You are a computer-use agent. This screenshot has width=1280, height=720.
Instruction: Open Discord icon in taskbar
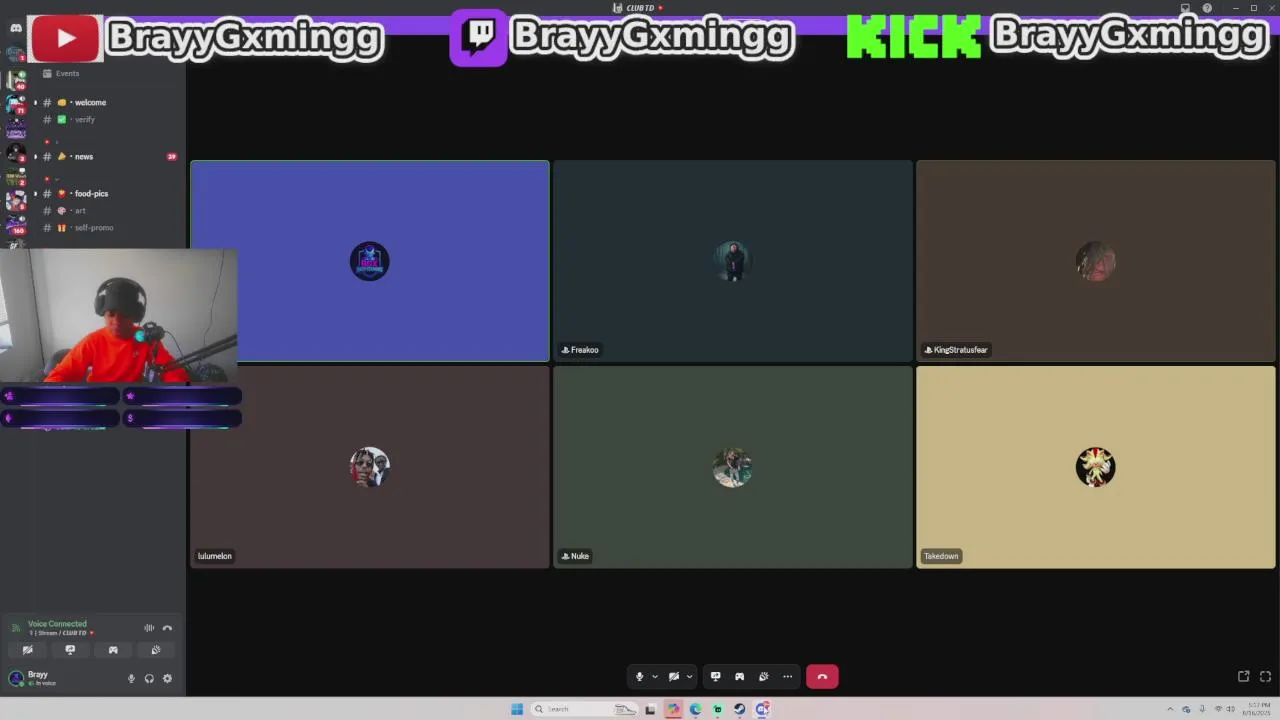[x=762, y=709]
